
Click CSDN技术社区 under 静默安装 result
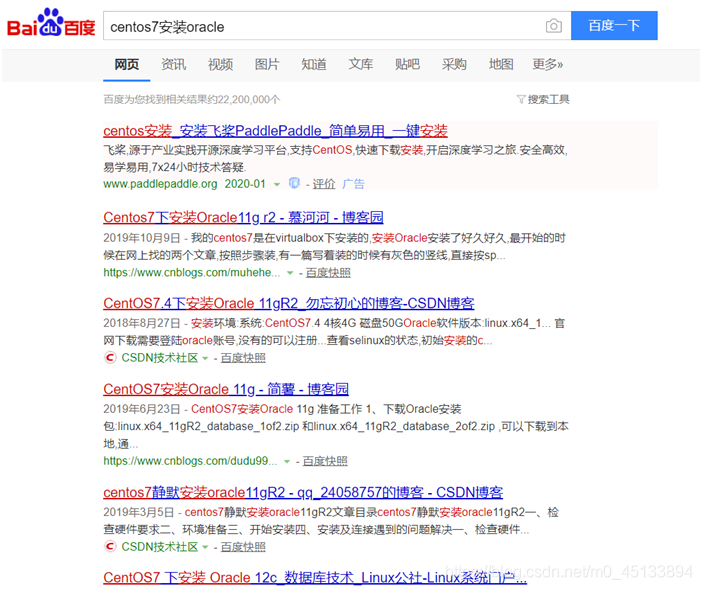(160, 547)
